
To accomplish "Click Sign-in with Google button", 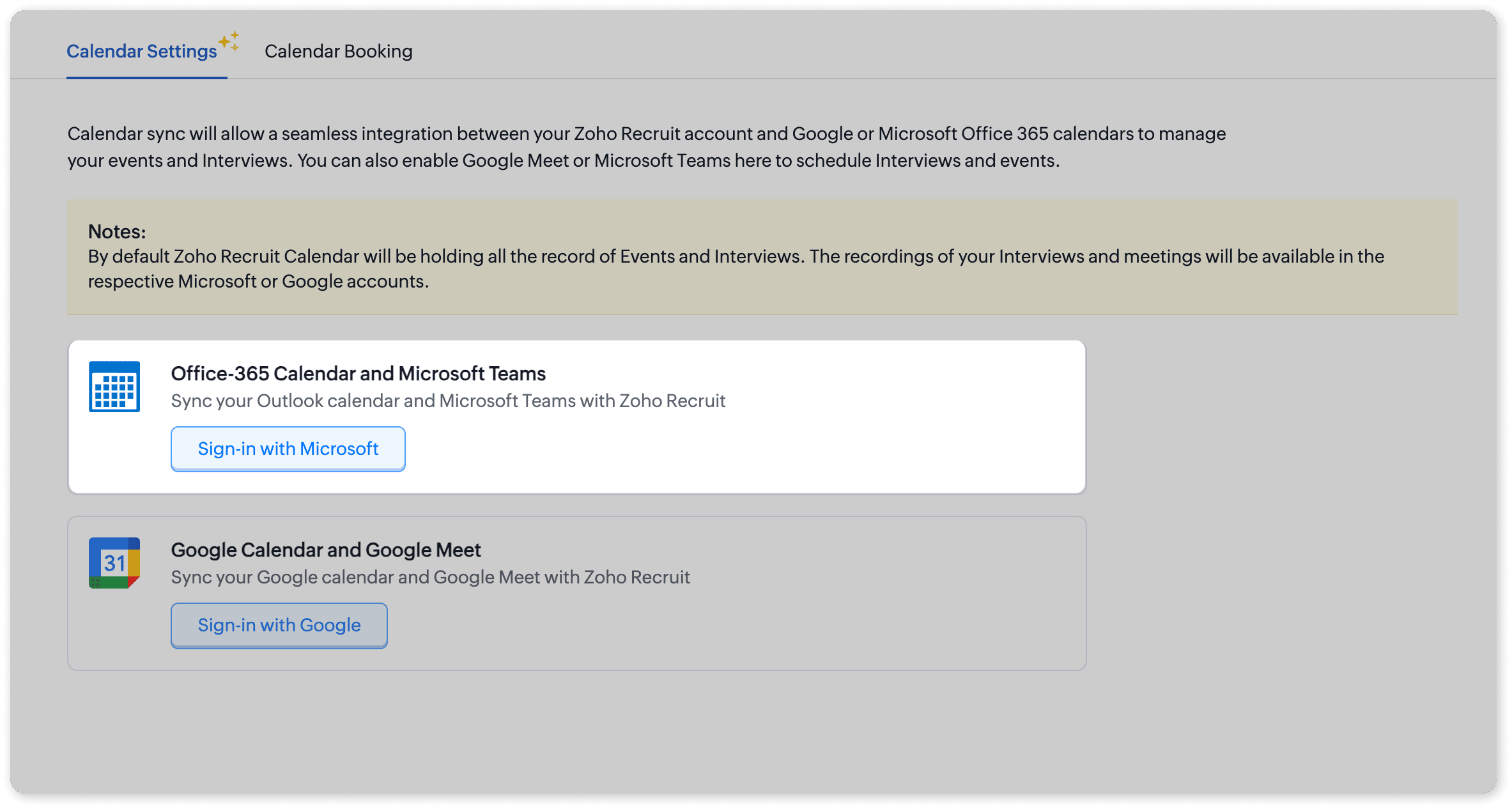I will pyautogui.click(x=279, y=625).
